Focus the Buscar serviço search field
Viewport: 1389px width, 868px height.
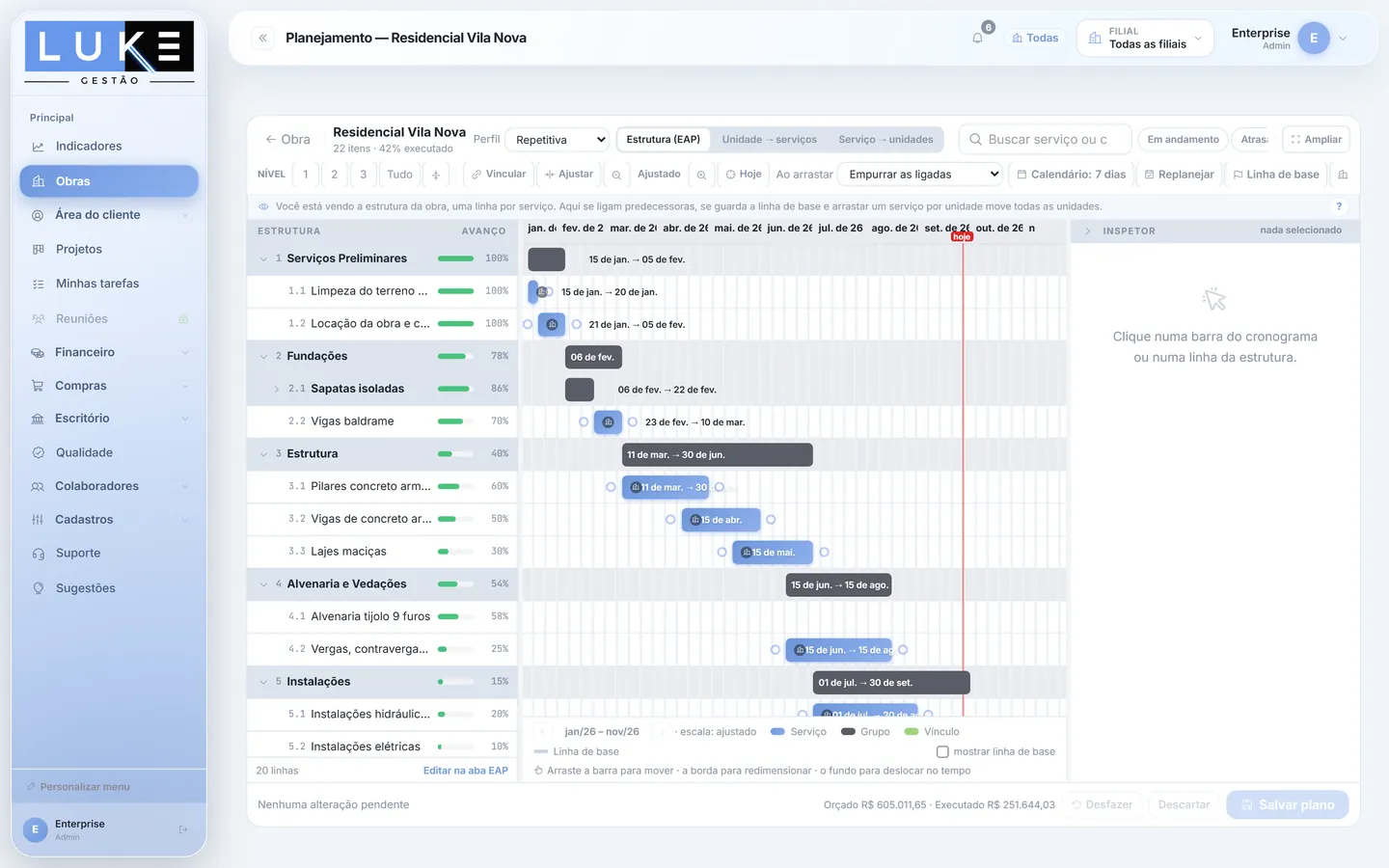[x=1045, y=140]
